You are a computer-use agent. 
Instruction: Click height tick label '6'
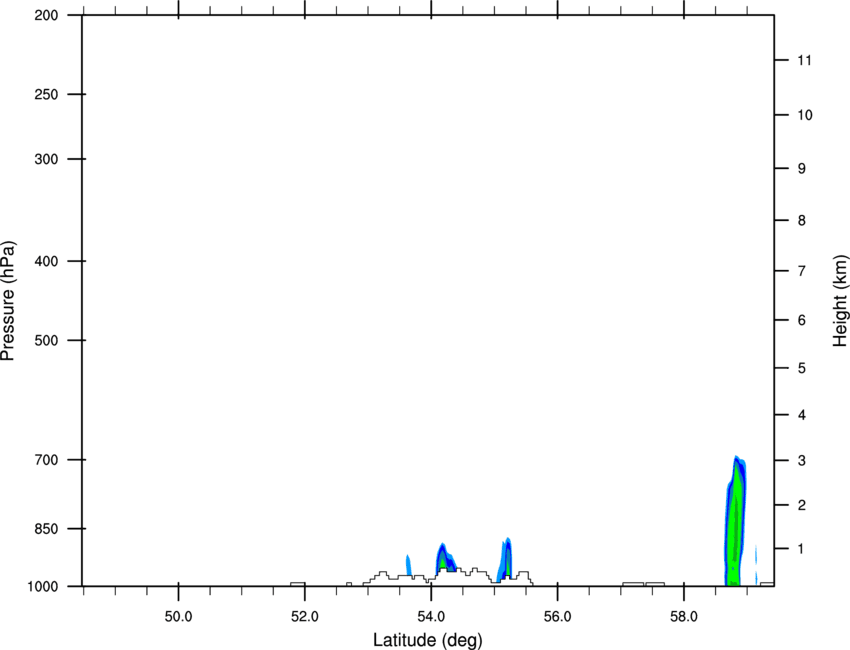[802, 320]
